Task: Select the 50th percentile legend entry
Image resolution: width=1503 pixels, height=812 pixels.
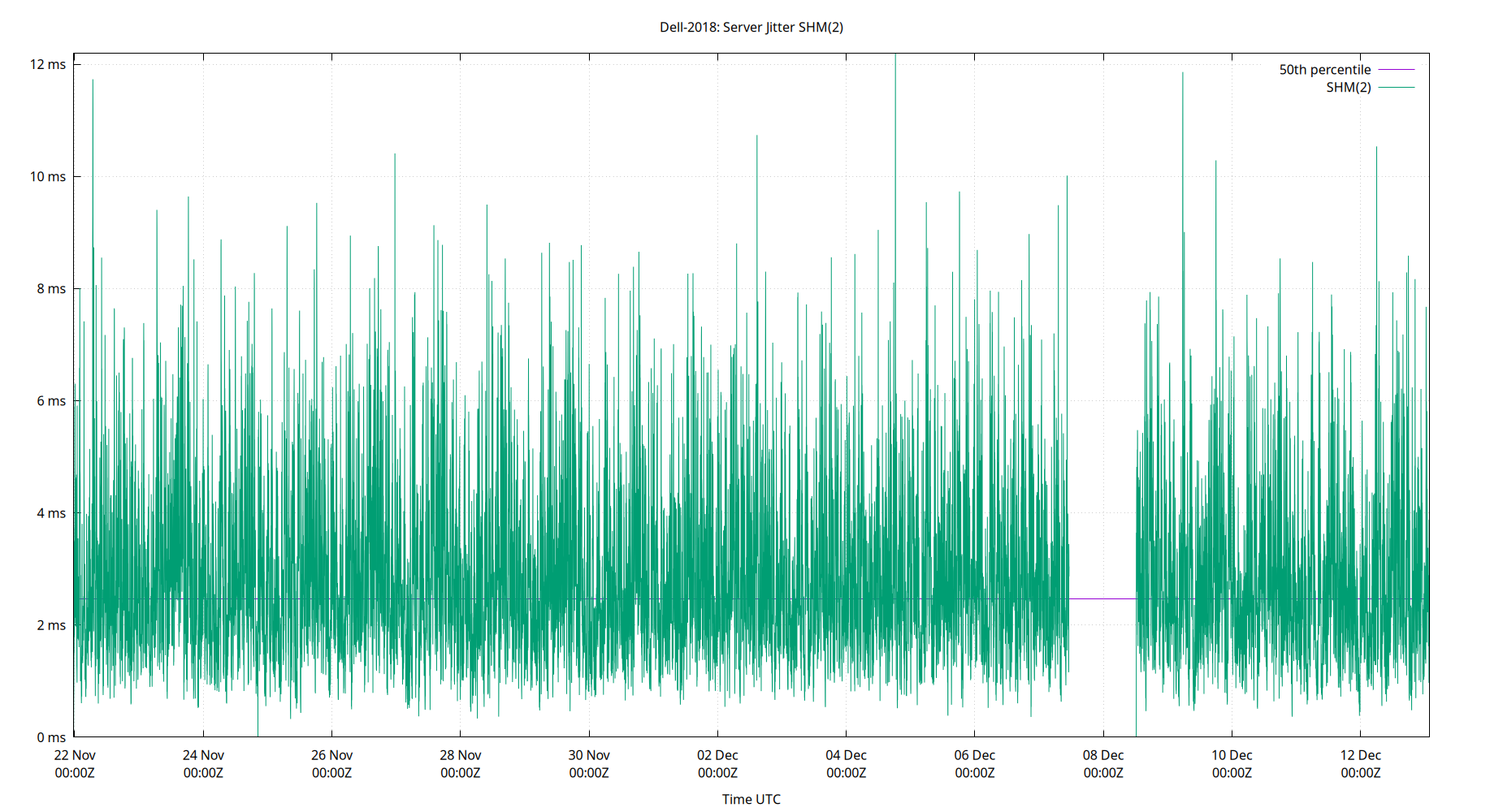Action: coord(1323,69)
